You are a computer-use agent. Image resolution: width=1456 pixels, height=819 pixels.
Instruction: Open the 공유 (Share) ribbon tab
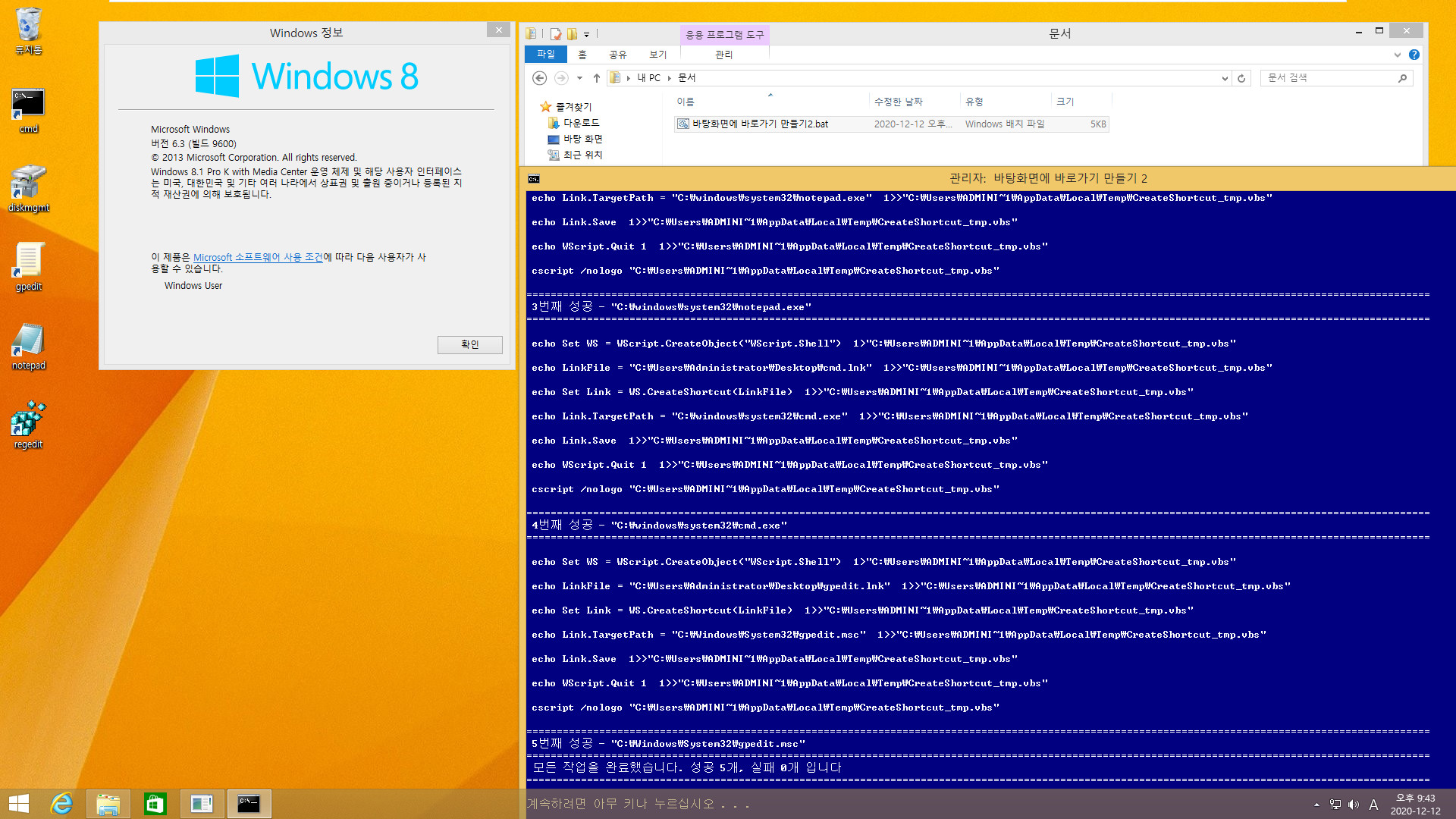pyautogui.click(x=618, y=55)
